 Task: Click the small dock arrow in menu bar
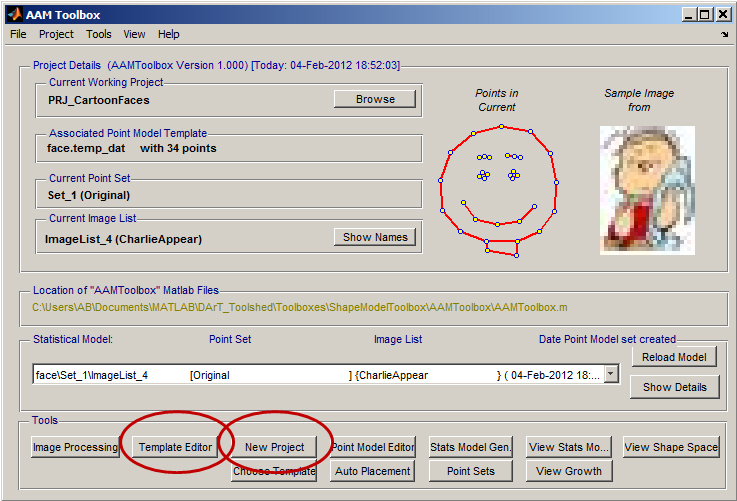click(723, 35)
